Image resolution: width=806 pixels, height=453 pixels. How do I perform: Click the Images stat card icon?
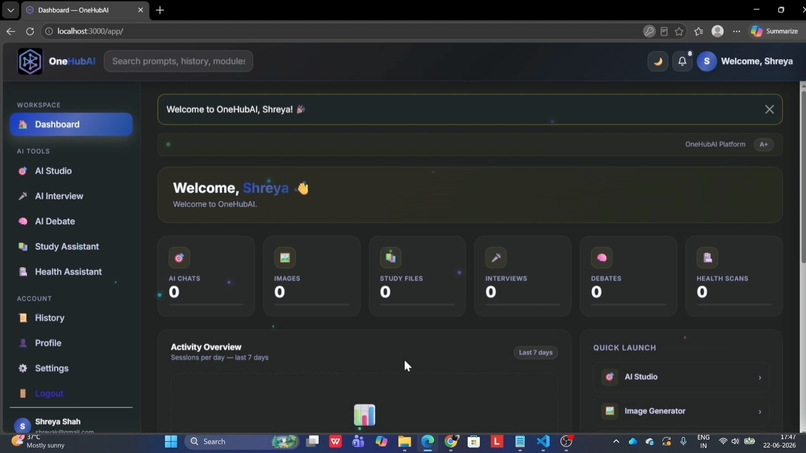(285, 258)
